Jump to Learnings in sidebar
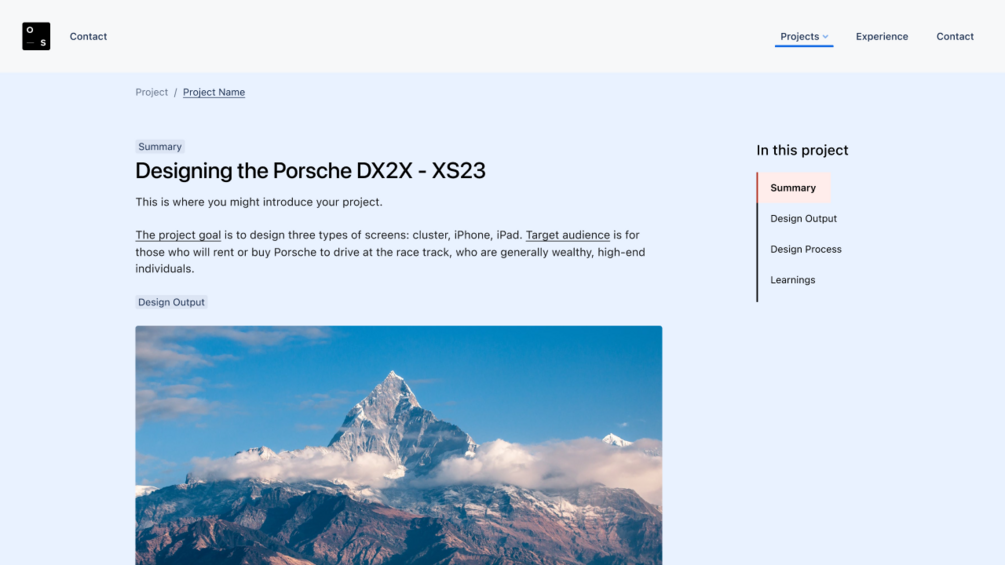The width and height of the screenshot is (1005, 565). [793, 280]
